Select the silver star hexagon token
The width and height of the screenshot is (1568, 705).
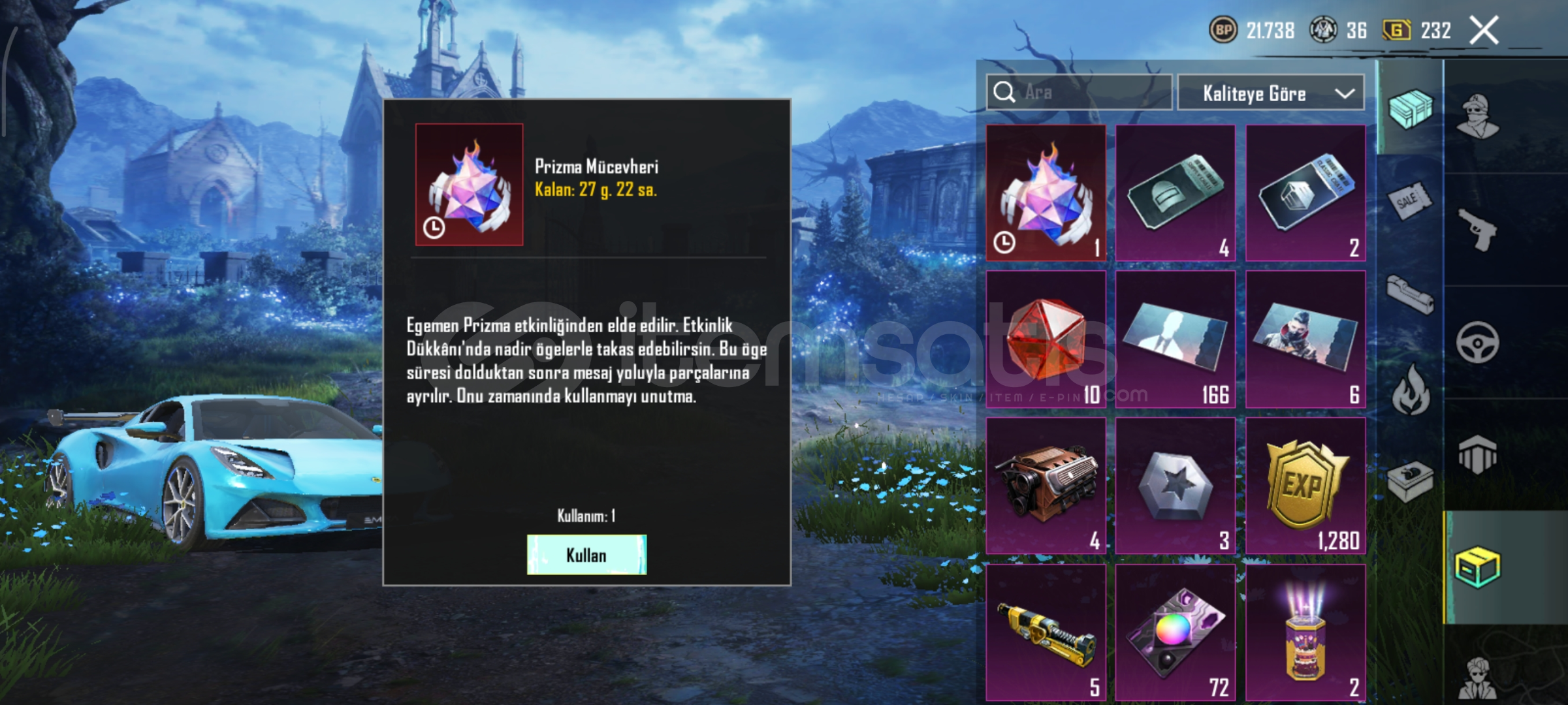point(1176,486)
